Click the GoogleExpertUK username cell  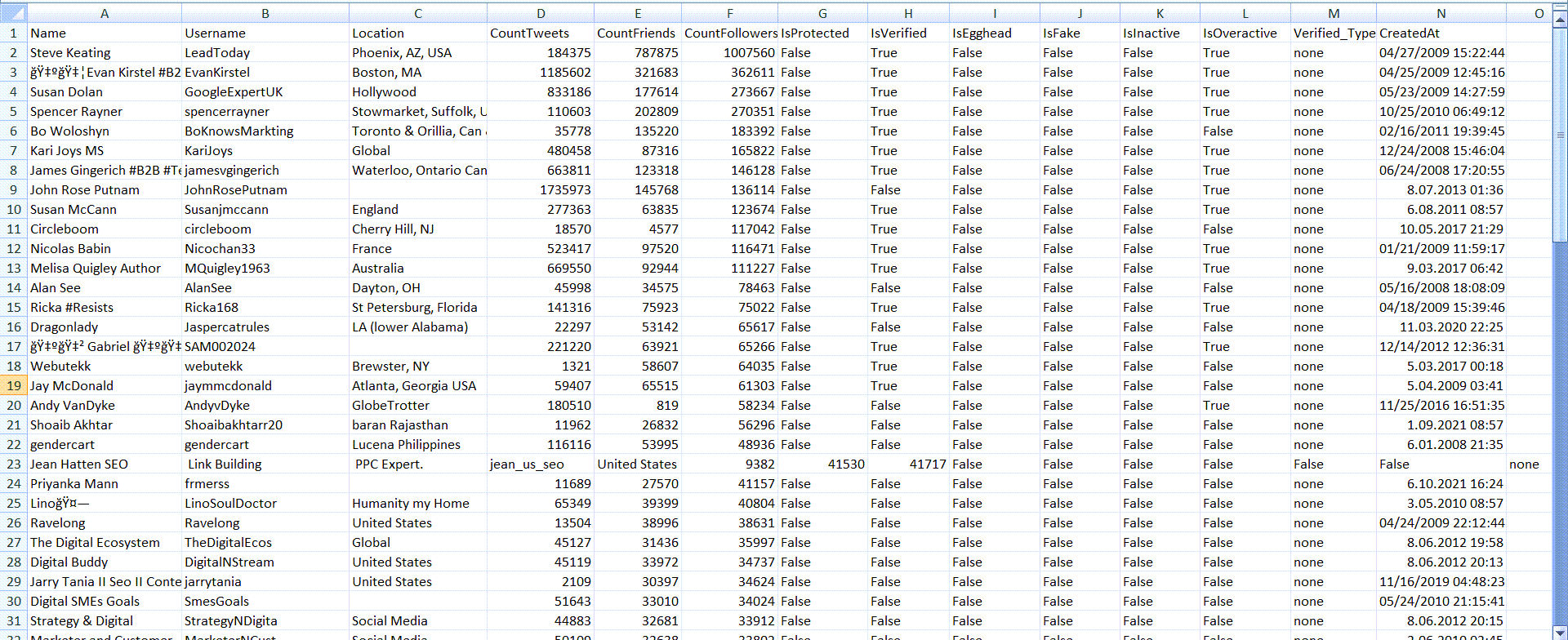[x=265, y=92]
